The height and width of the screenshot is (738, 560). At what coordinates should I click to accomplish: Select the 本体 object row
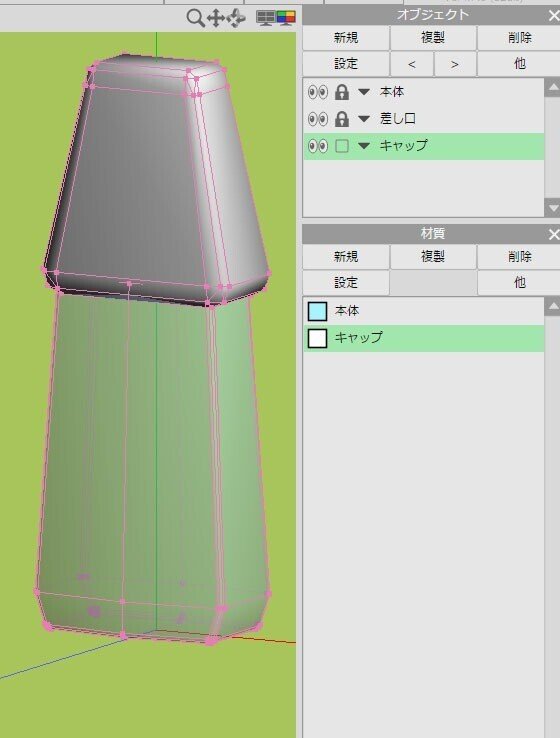coord(424,92)
